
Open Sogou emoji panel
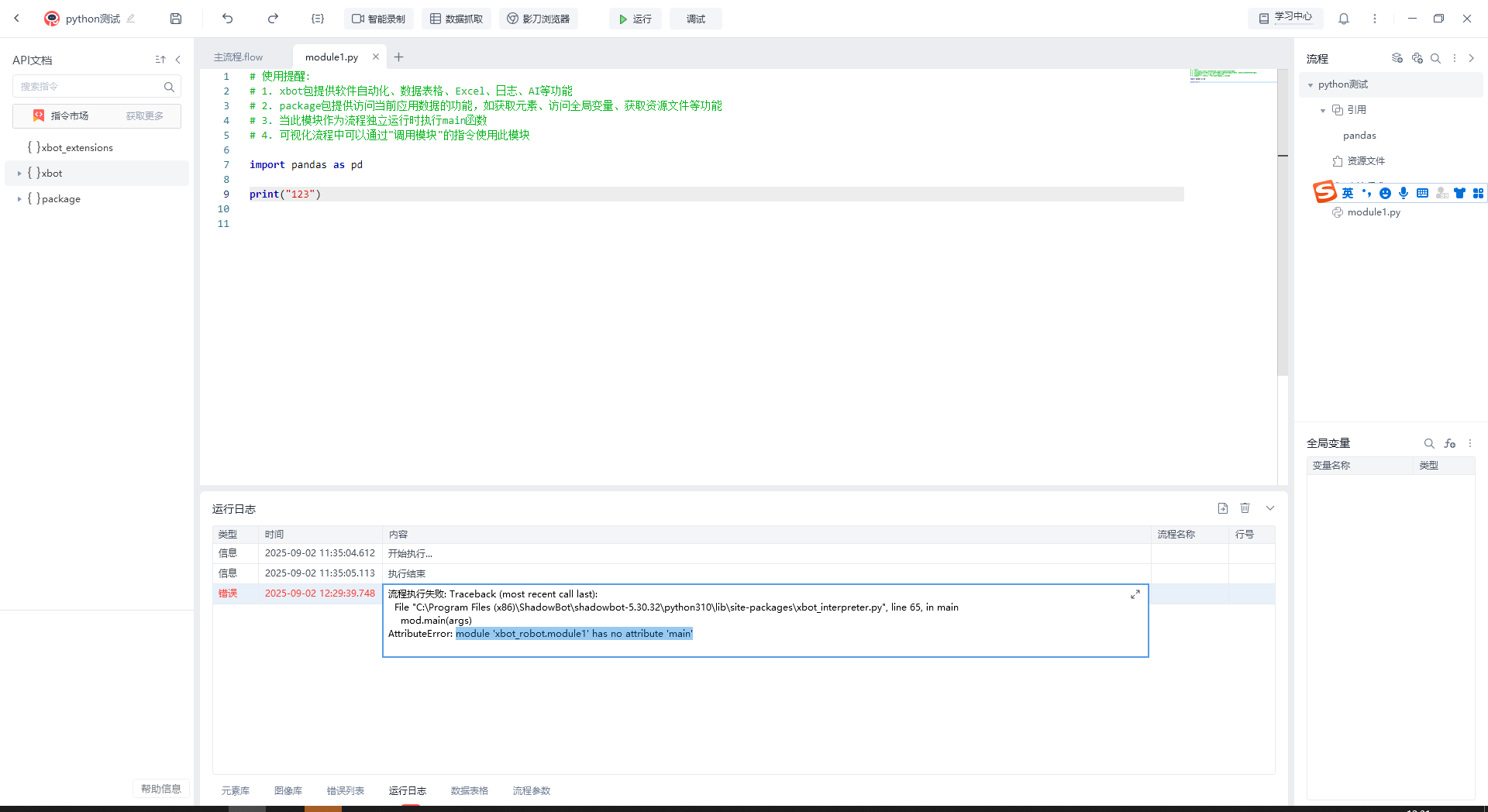pyautogui.click(x=1385, y=193)
